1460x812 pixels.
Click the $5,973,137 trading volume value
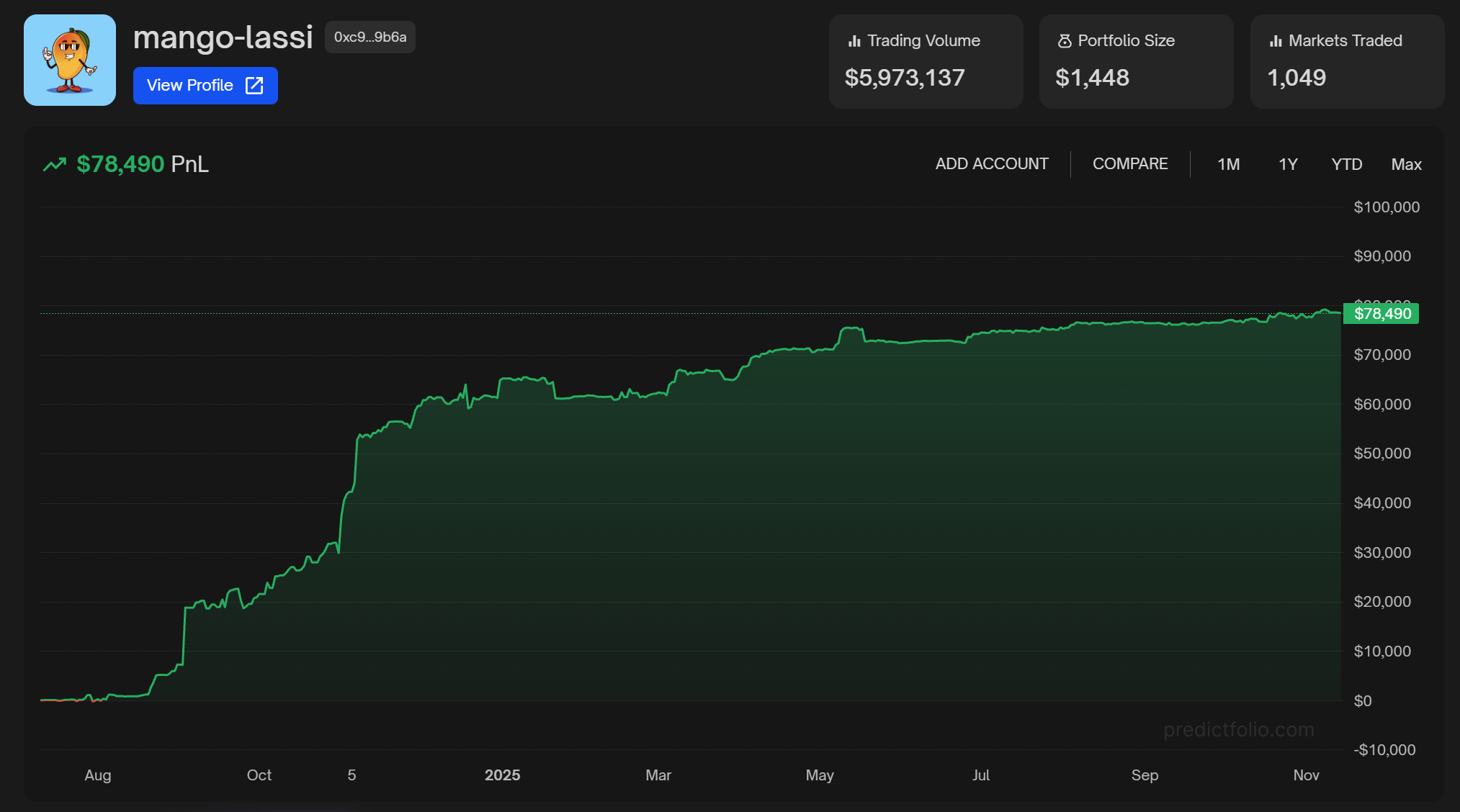[904, 78]
